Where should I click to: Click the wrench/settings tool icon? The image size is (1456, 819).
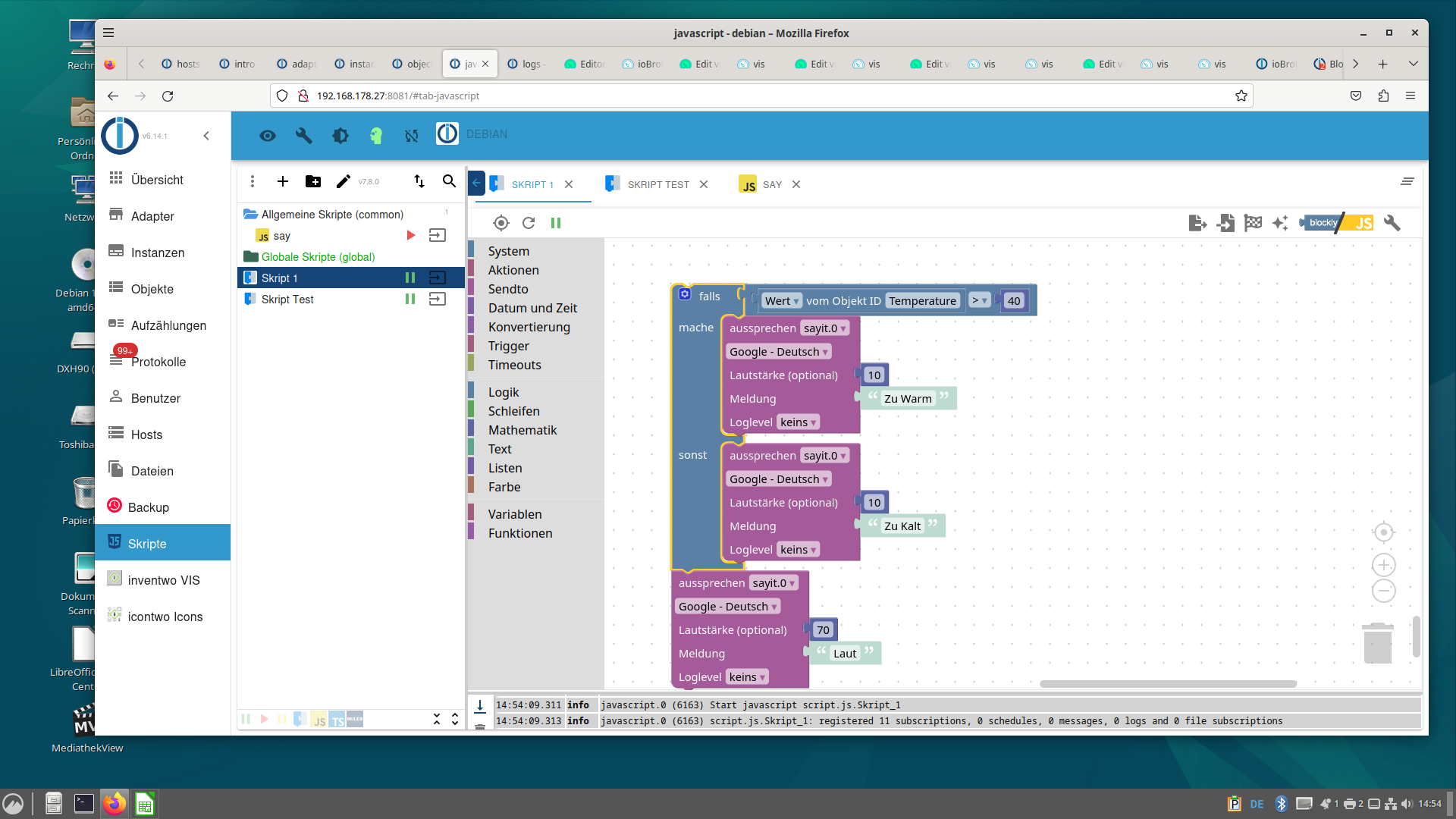click(x=1391, y=222)
